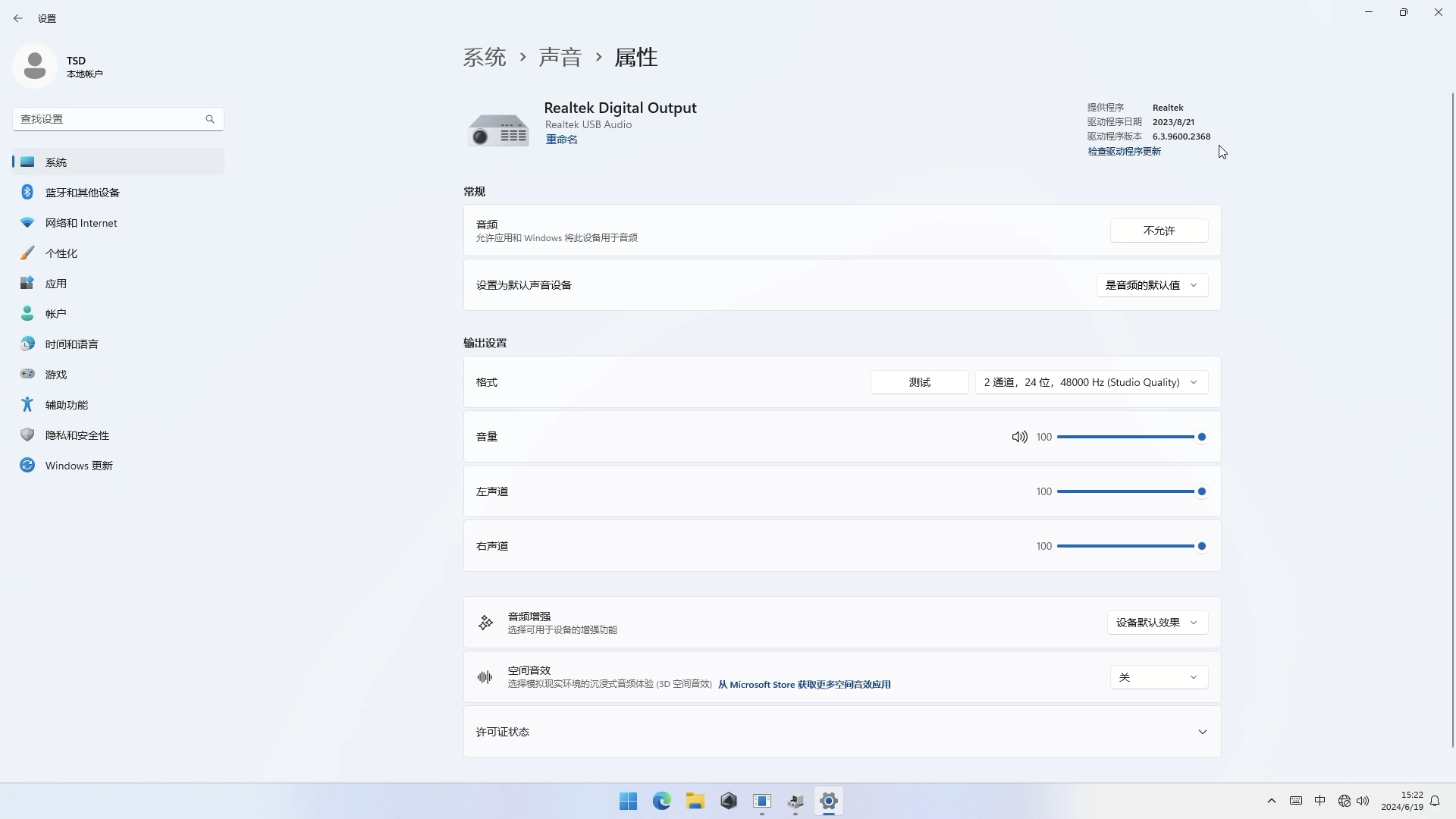The image size is (1456, 819).
Task: Open File Explorer from the taskbar
Action: point(695,801)
